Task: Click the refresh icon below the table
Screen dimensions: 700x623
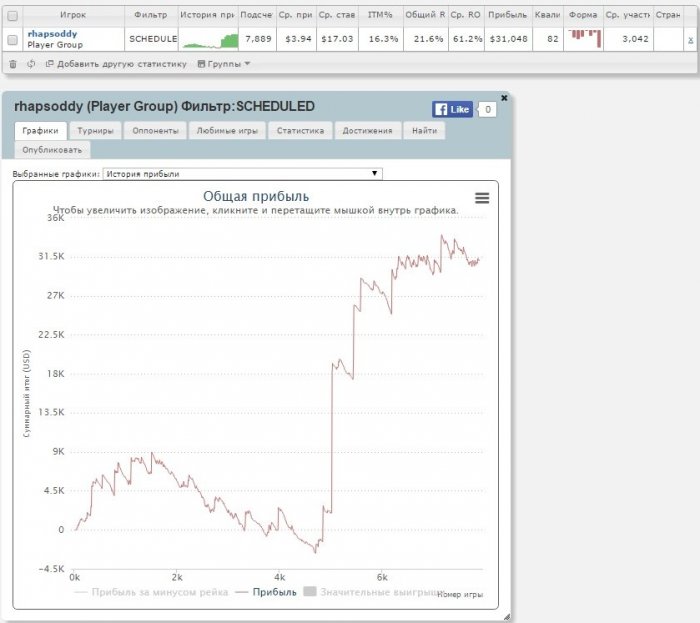Action: coord(31,64)
